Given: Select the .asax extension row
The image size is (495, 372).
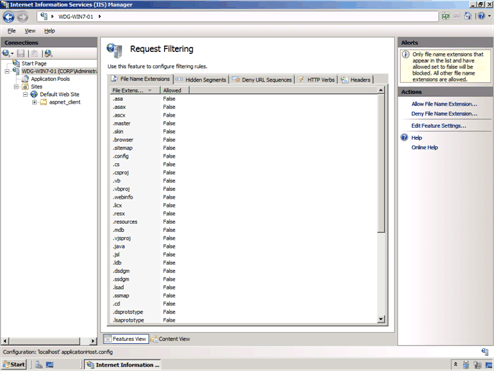Looking at the screenshot, I should pos(244,107).
